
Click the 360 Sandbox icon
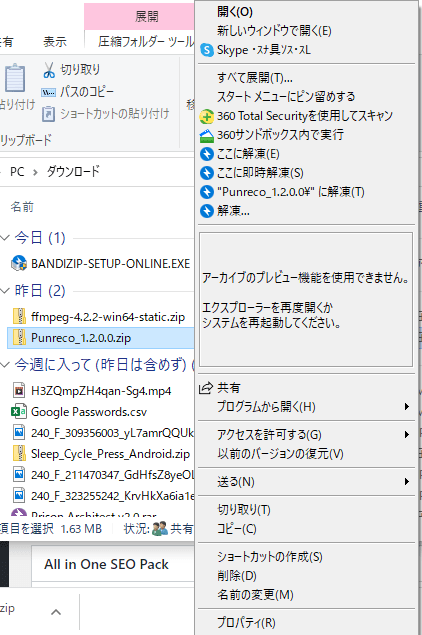(x=207, y=135)
